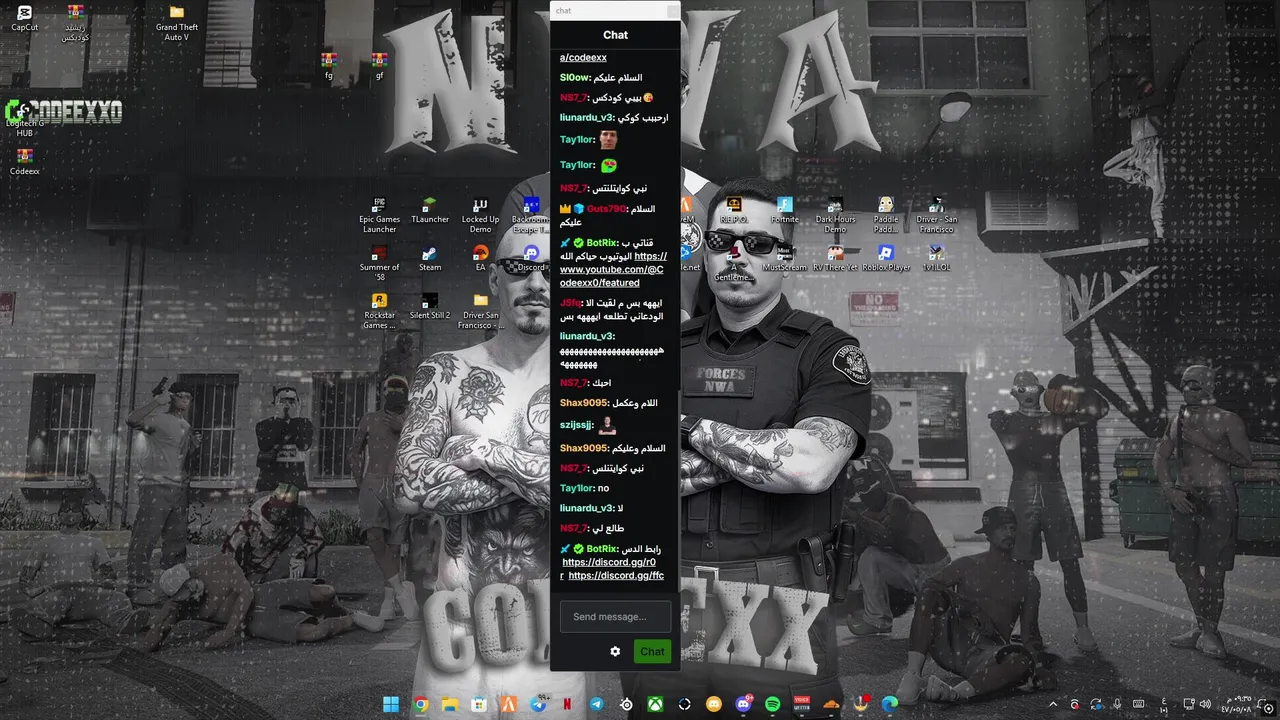Open Spotify from the taskbar

coord(772,704)
